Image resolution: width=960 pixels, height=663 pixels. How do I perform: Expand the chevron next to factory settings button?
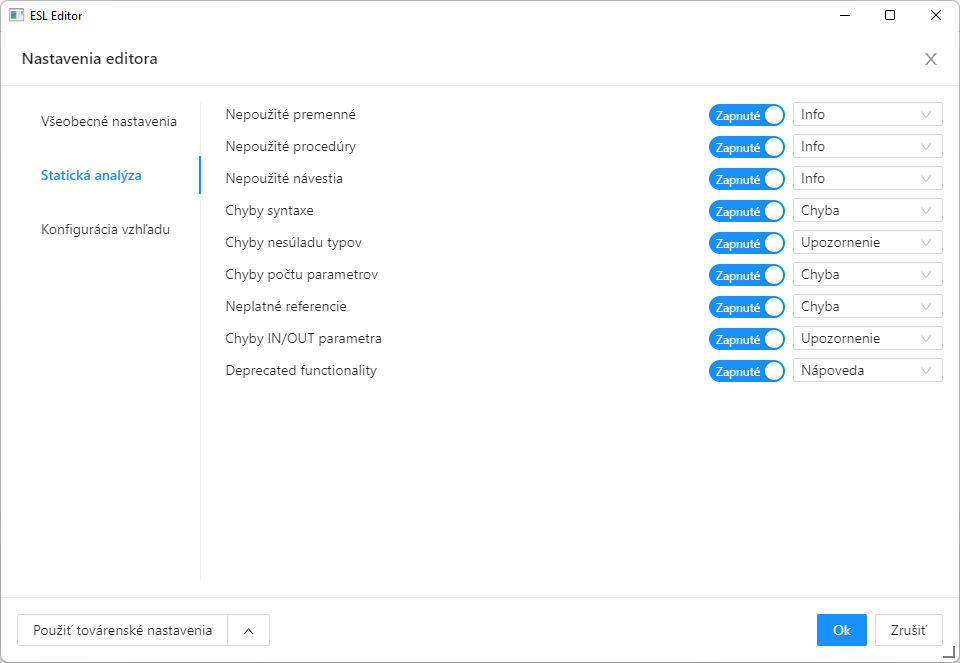[248, 631]
